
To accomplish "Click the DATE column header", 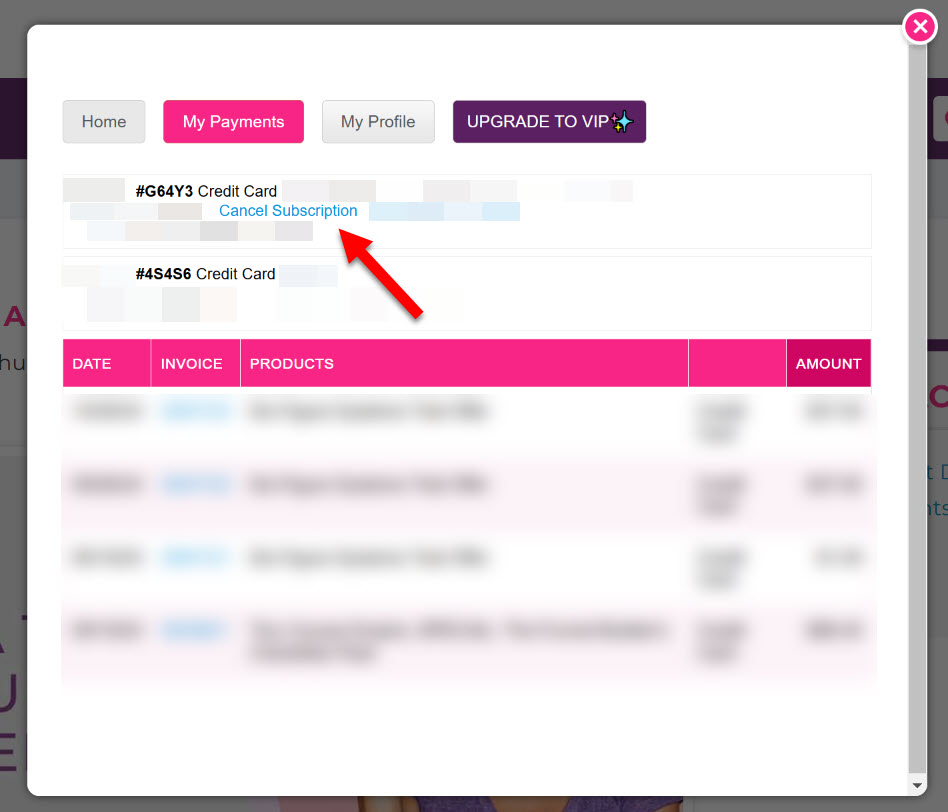I will point(92,364).
